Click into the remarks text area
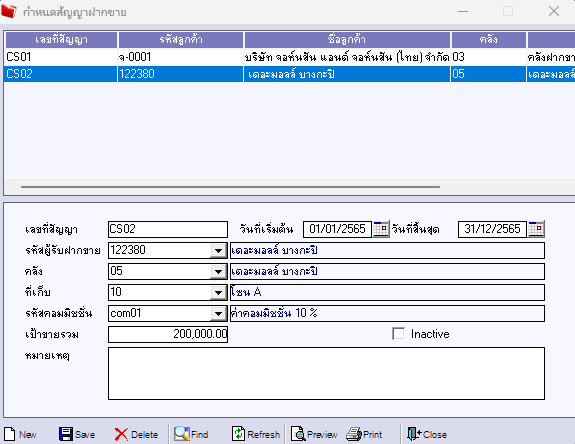Viewport: 575px width, 444px height. [326, 373]
